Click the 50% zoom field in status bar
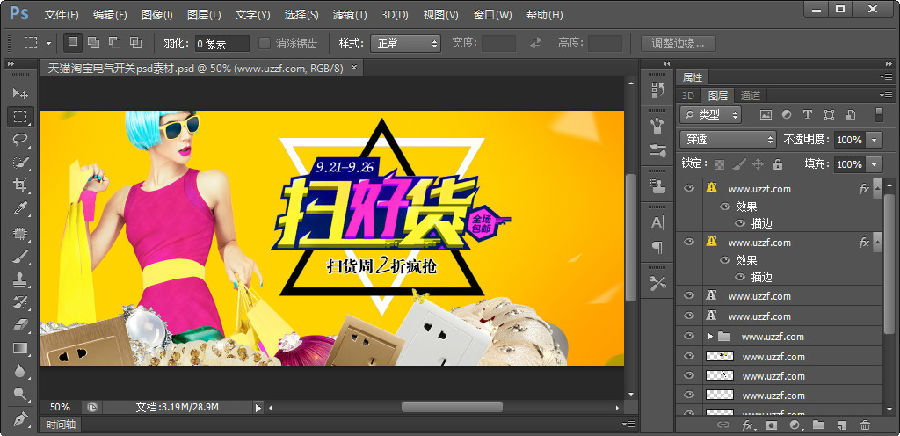 (x=60, y=407)
